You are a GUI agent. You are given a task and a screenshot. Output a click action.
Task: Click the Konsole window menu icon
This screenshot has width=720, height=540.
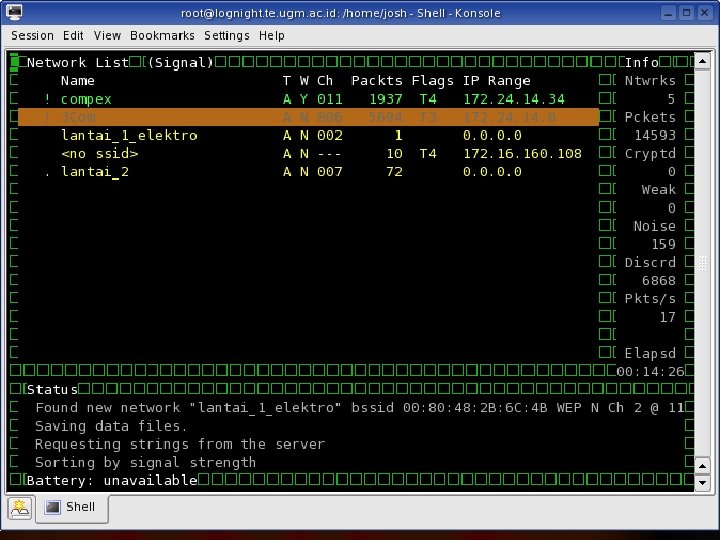[14, 12]
